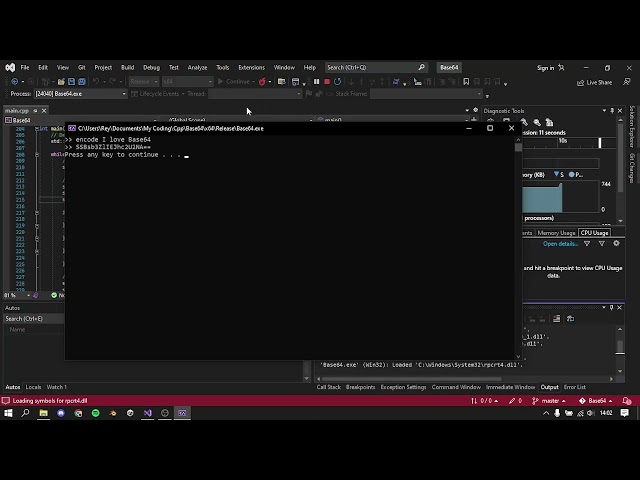Pin the main.cpp tab

(36, 111)
